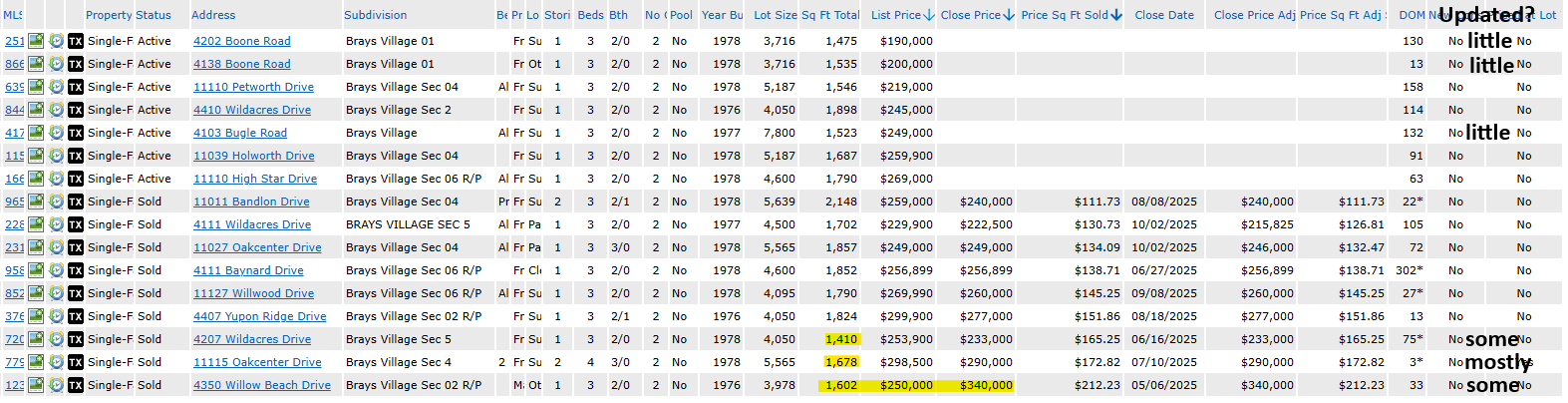1568x403 pixels.
Task: Click TX tax icon for 11110 Petworth Drive
Action: tap(76, 87)
